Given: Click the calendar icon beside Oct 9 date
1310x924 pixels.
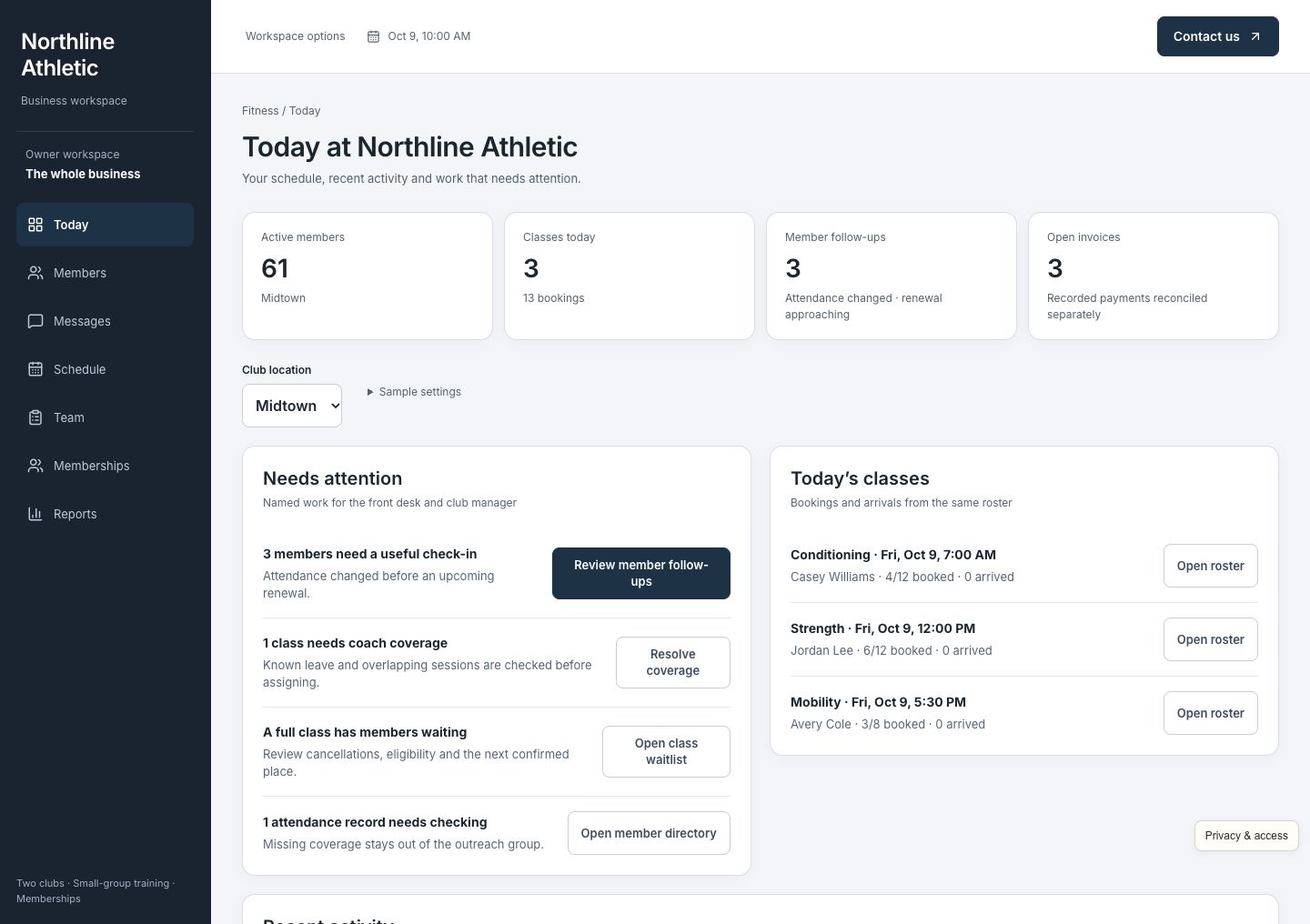Looking at the screenshot, I should coord(373,36).
